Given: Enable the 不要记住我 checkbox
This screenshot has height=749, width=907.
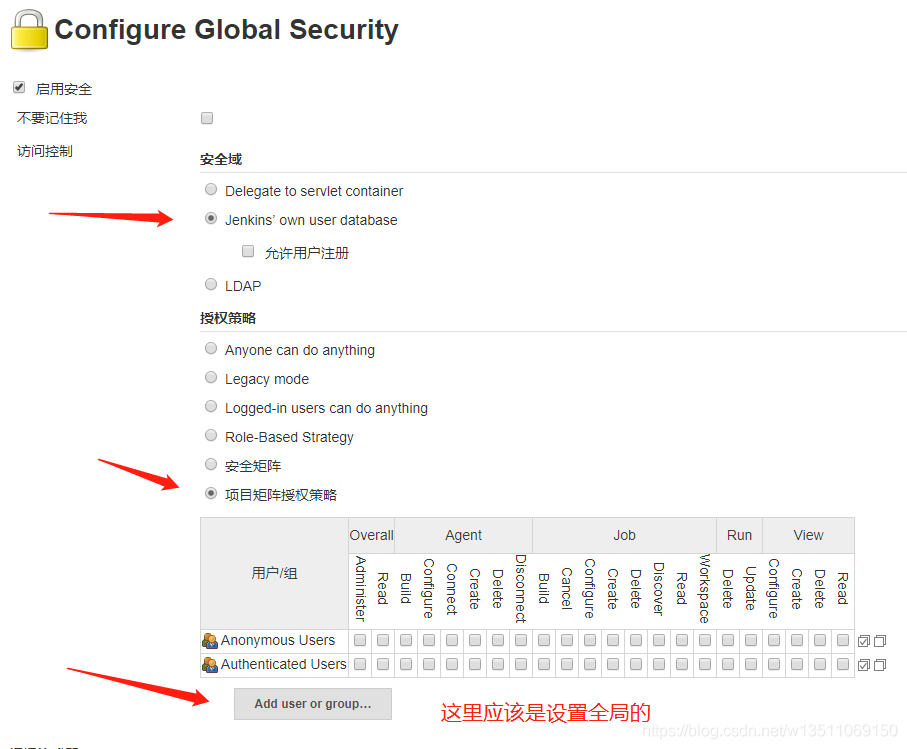Looking at the screenshot, I should [x=207, y=118].
